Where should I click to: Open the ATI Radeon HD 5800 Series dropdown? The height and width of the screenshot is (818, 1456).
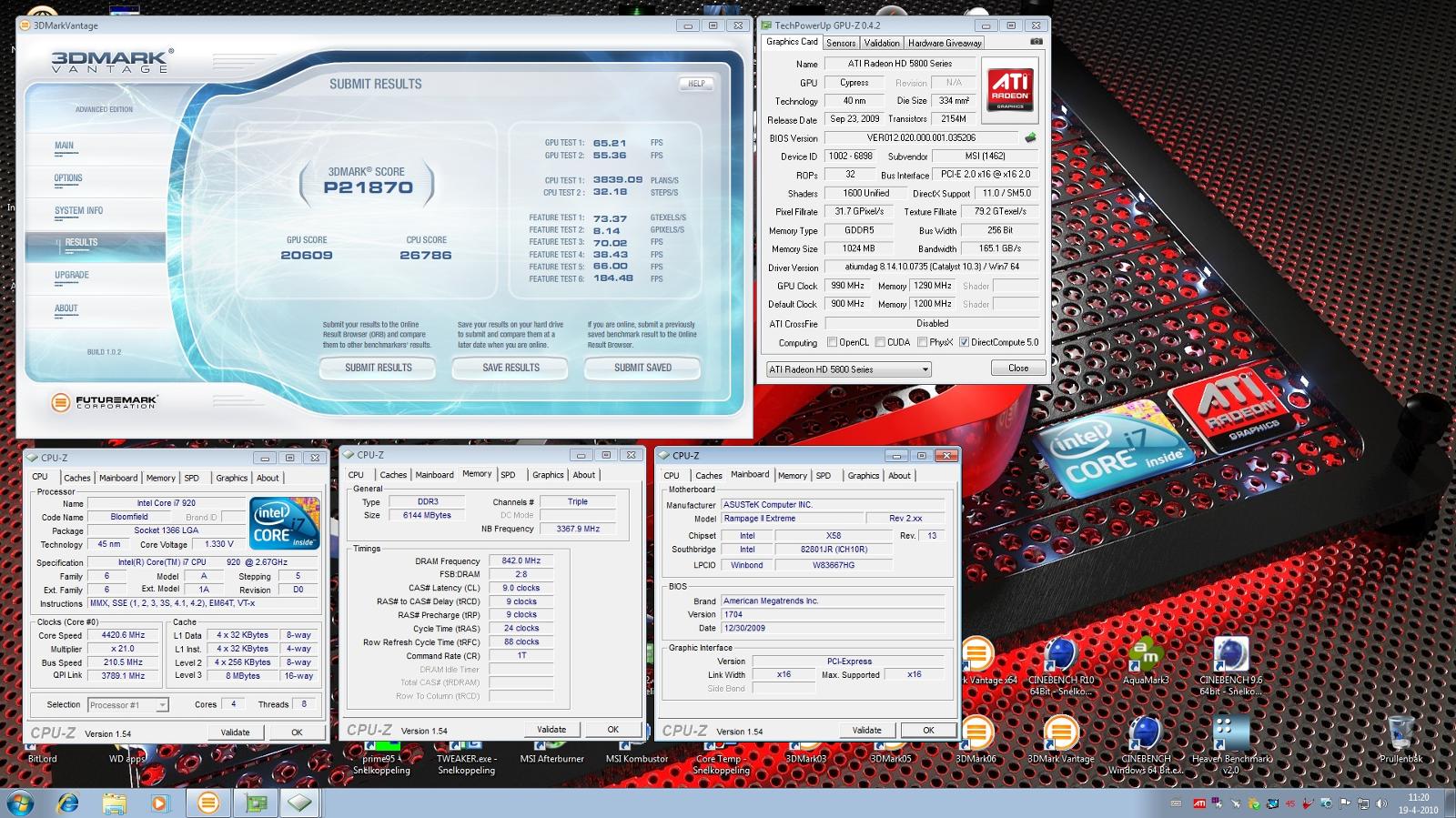pos(848,369)
